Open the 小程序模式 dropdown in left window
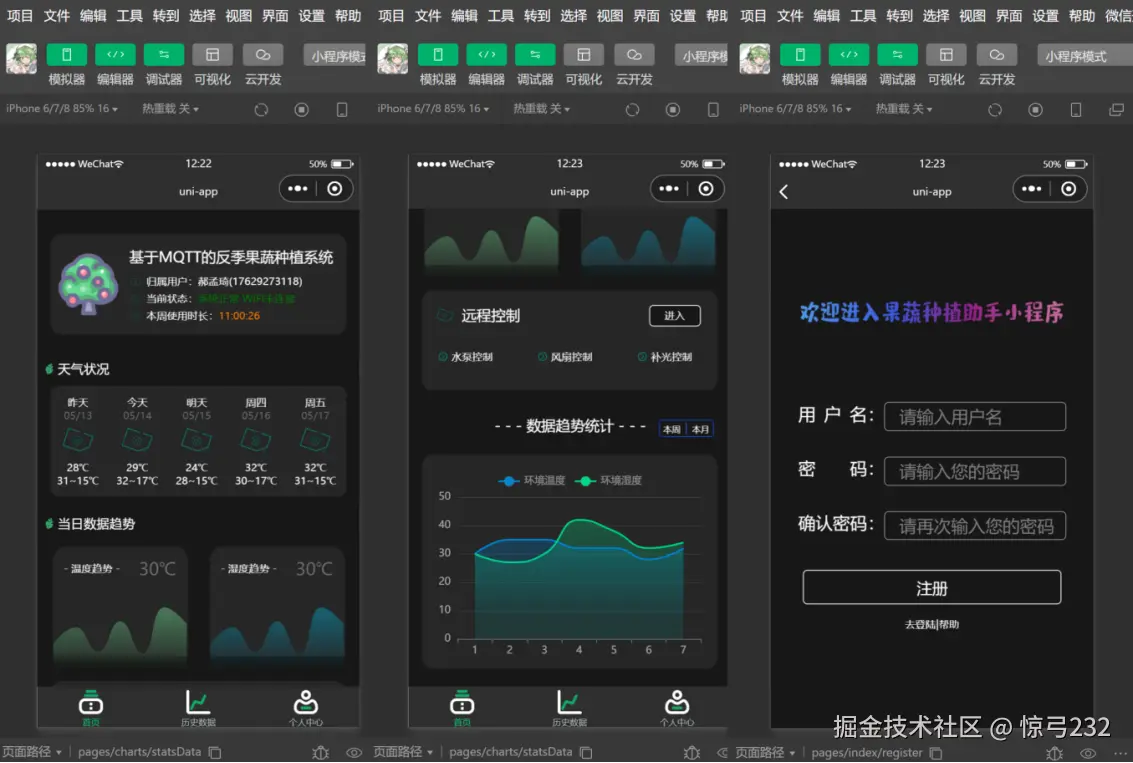1133x763 pixels. (335, 56)
